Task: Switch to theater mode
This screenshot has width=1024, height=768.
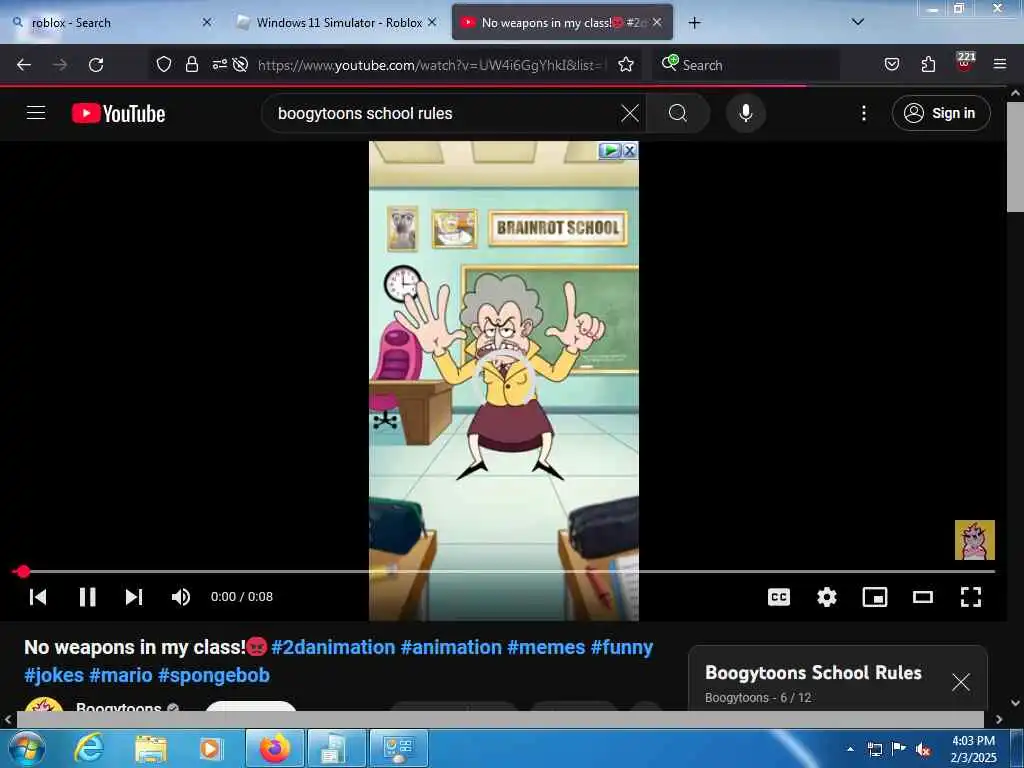Action: (x=922, y=596)
